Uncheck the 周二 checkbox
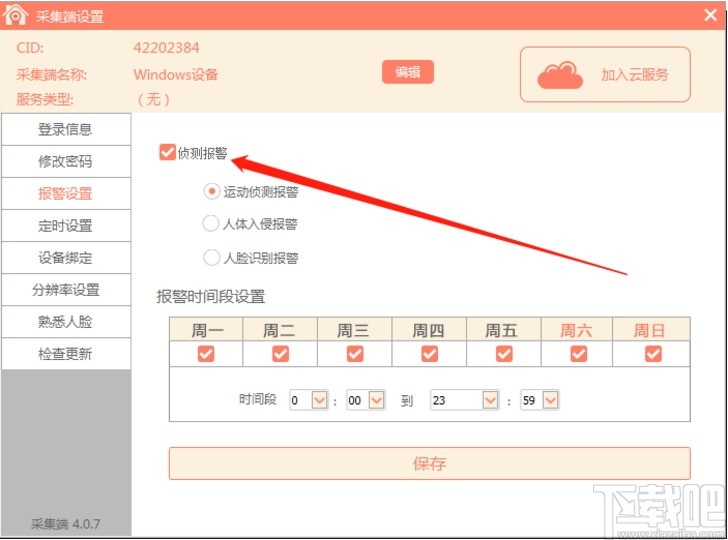 point(280,354)
